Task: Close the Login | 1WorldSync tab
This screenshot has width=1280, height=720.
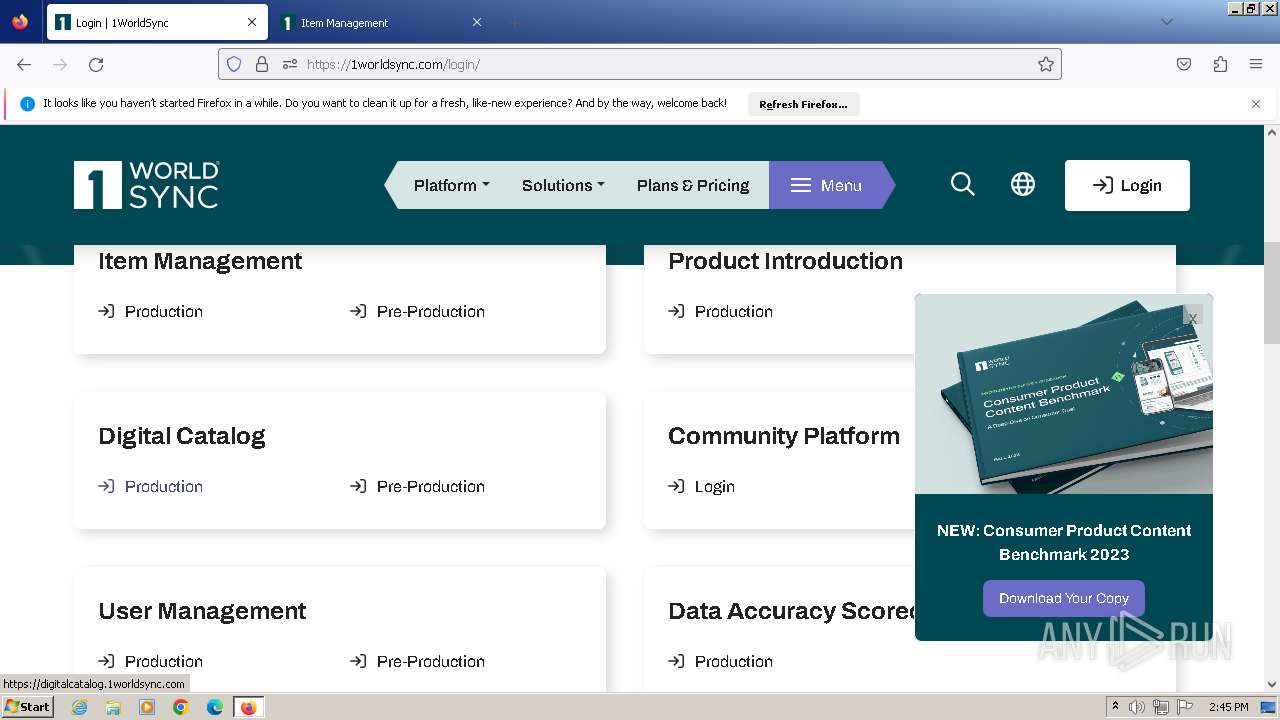Action: [252, 22]
